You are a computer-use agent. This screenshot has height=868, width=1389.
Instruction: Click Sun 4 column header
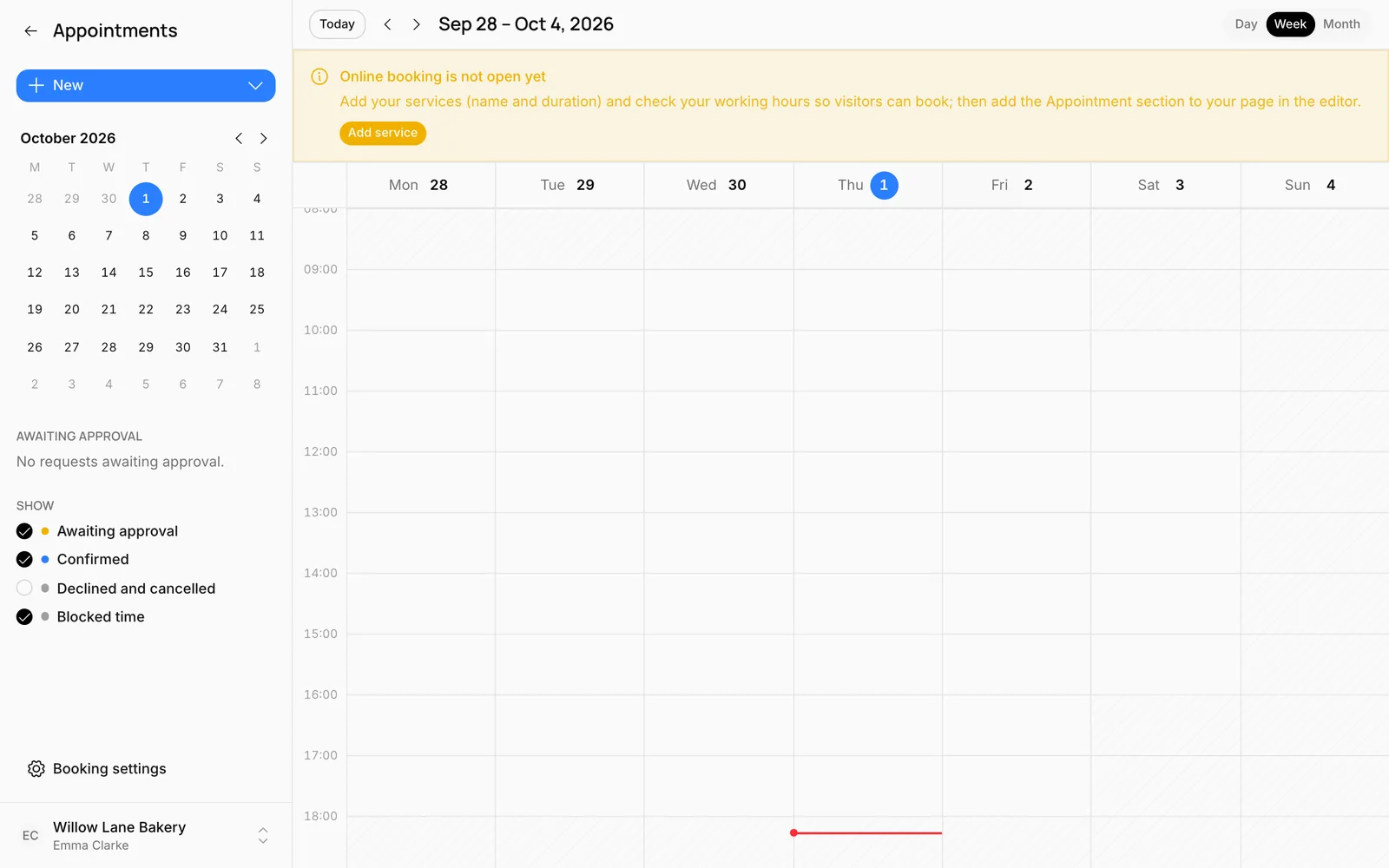click(x=1314, y=185)
